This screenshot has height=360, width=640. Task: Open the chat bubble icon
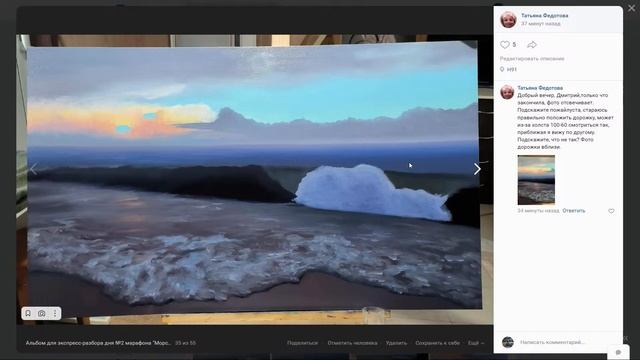click(618, 352)
